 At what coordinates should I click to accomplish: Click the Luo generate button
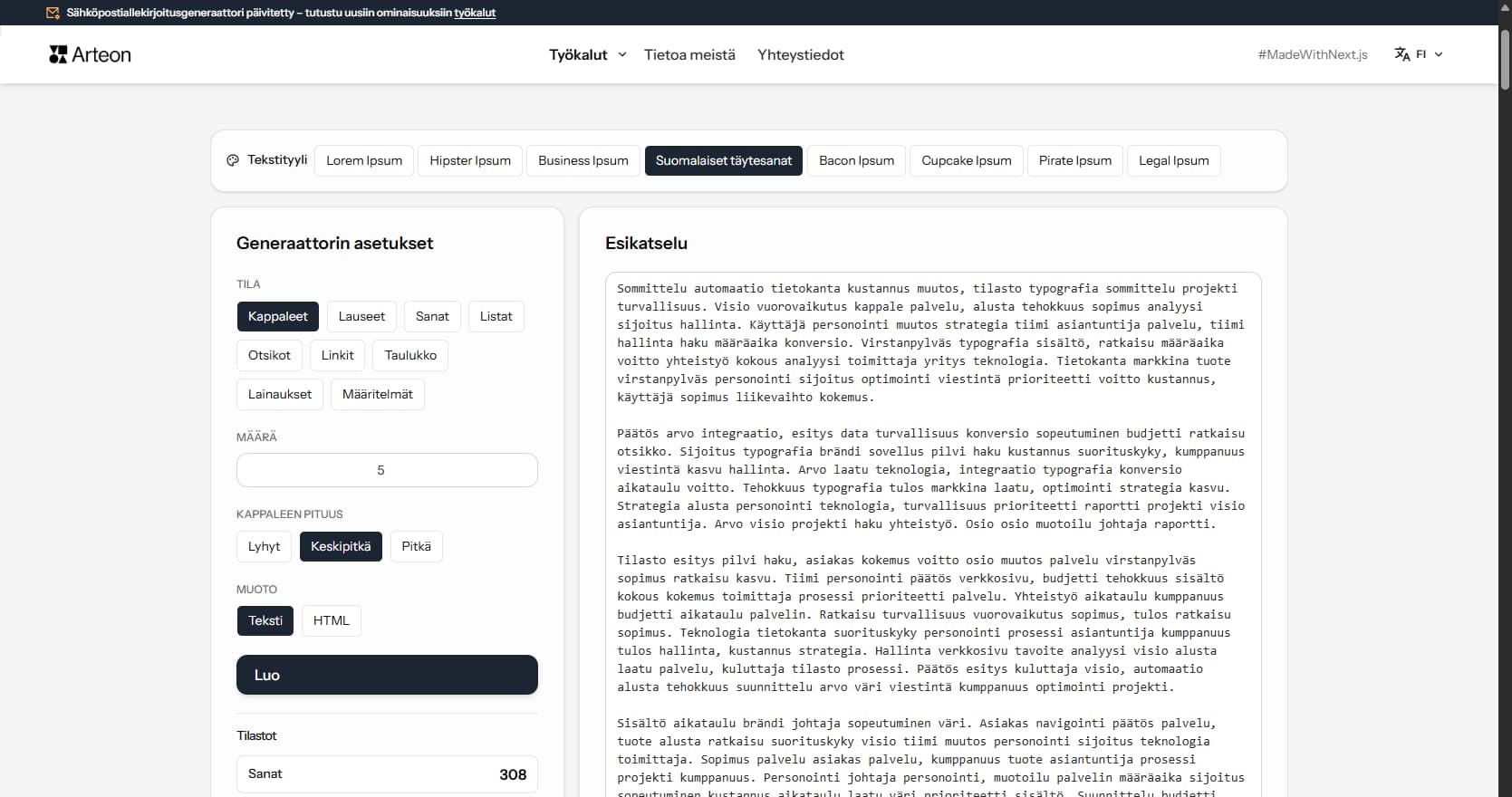[387, 675]
